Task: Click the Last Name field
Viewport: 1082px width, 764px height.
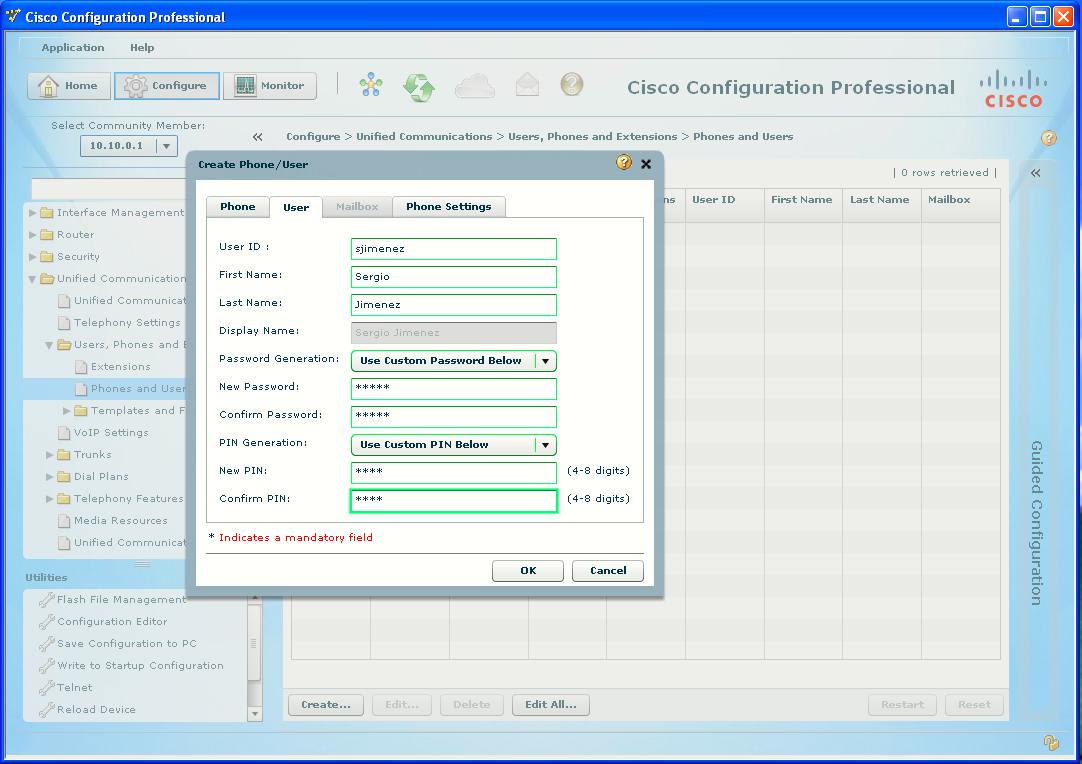Action: [x=453, y=305]
